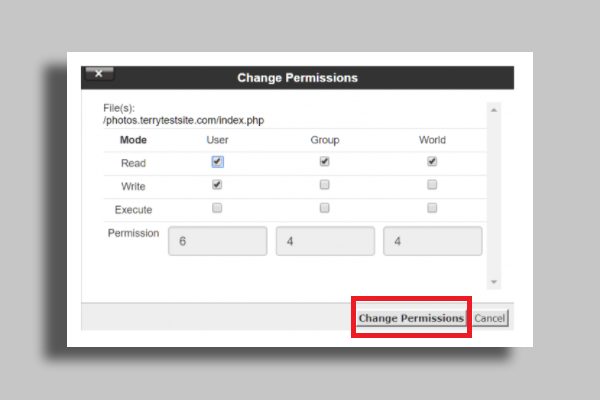Uncheck the User Write checkbox
This screenshot has width=600, height=400.
coord(217,185)
